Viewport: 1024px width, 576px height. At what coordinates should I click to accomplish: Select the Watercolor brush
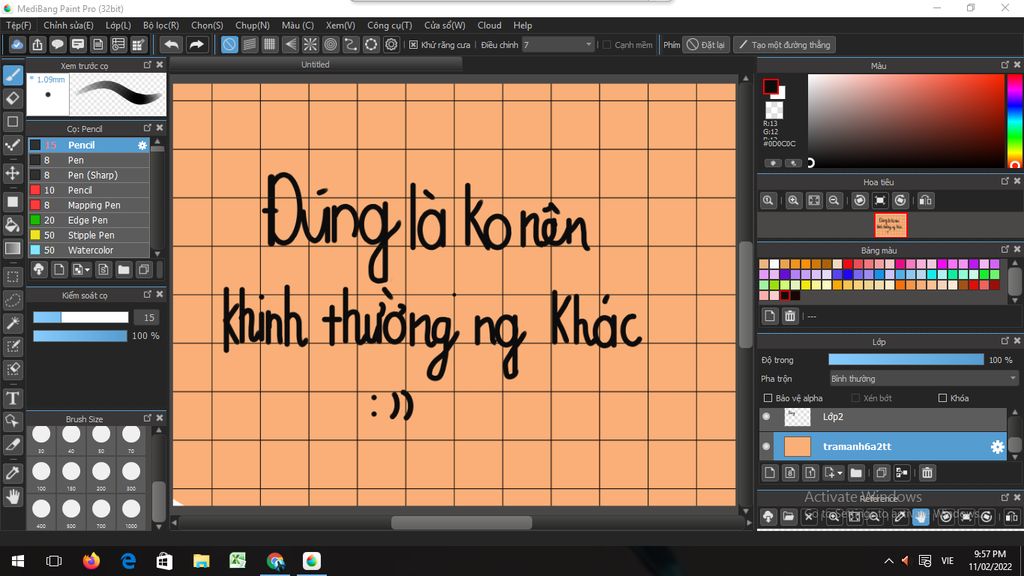pyautogui.click(x=89, y=250)
